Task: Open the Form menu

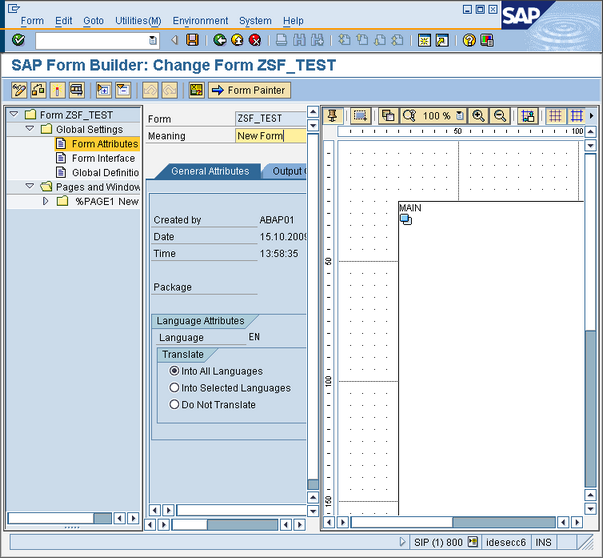Action: click(32, 20)
